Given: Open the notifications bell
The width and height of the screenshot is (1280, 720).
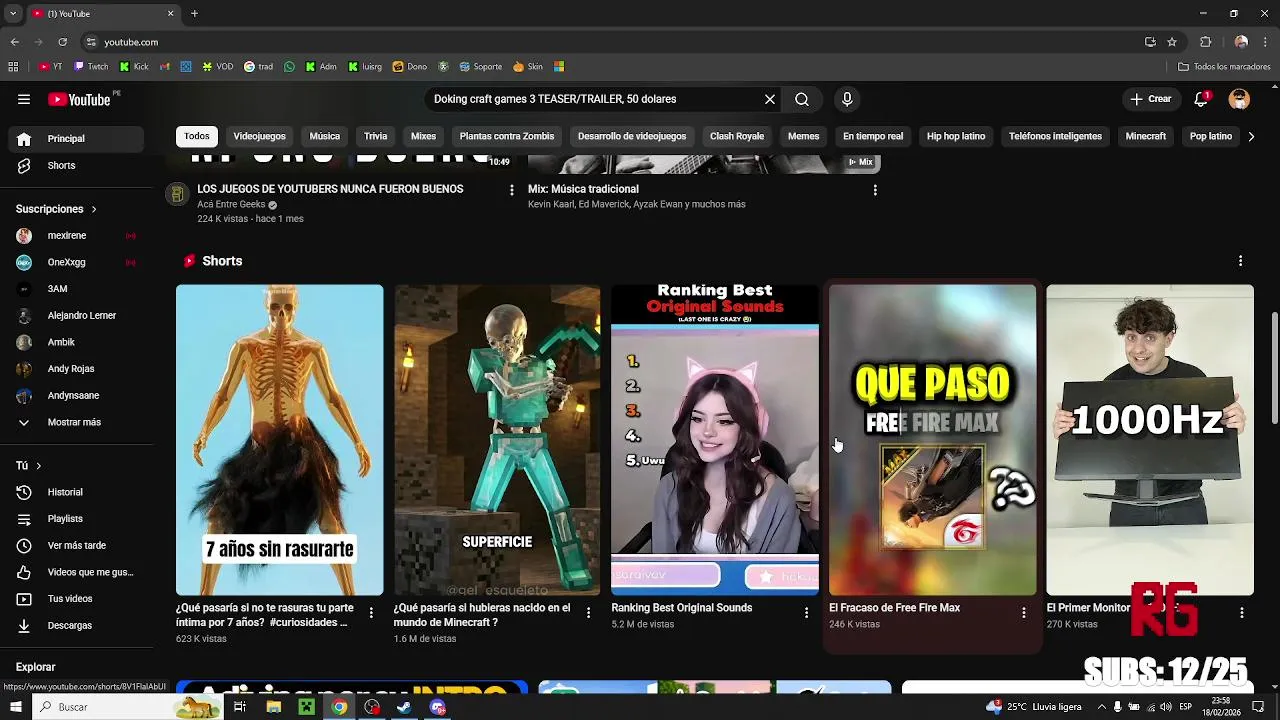Looking at the screenshot, I should [x=1201, y=99].
